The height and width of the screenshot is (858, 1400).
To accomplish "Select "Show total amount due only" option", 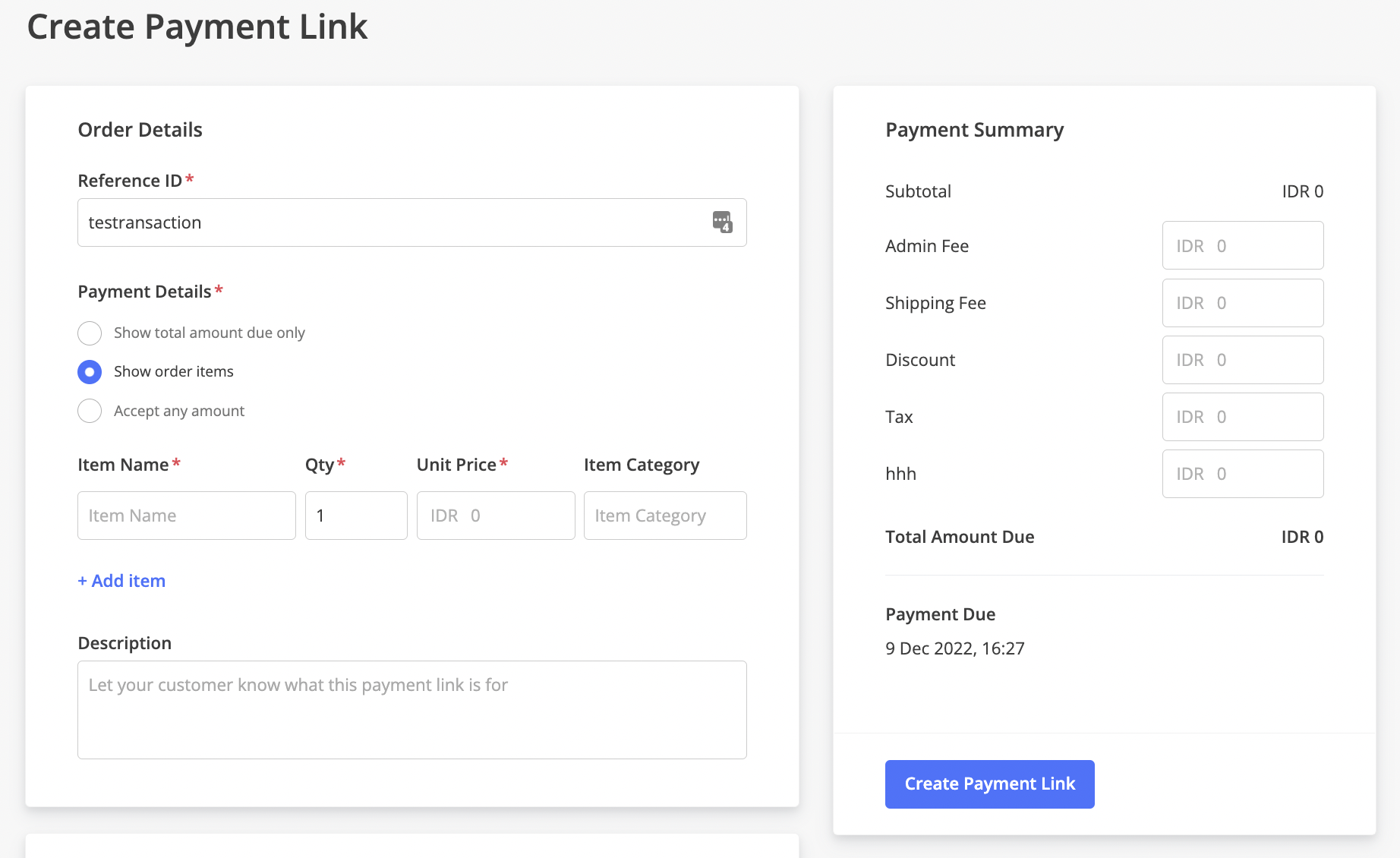I will point(90,333).
